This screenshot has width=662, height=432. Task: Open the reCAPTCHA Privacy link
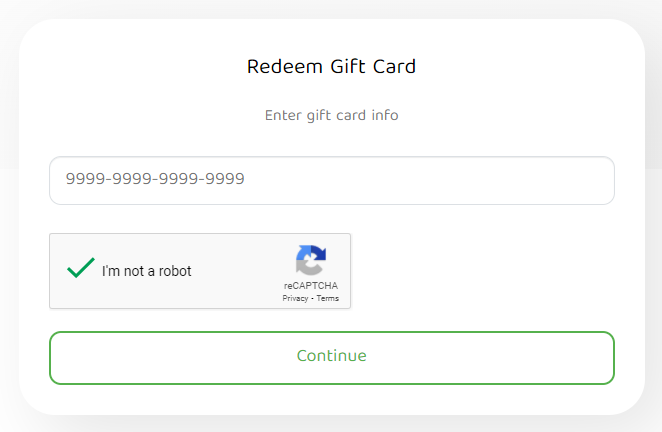pos(295,298)
